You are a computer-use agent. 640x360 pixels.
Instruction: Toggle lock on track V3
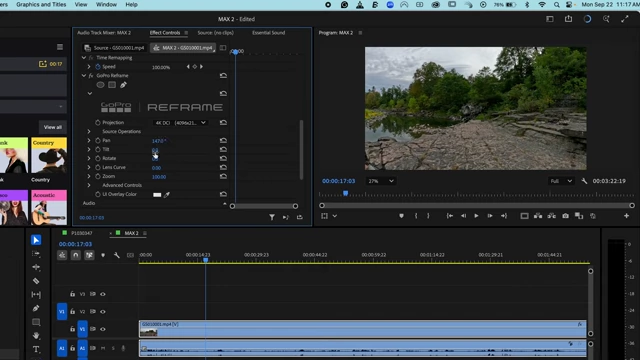tap(72, 294)
